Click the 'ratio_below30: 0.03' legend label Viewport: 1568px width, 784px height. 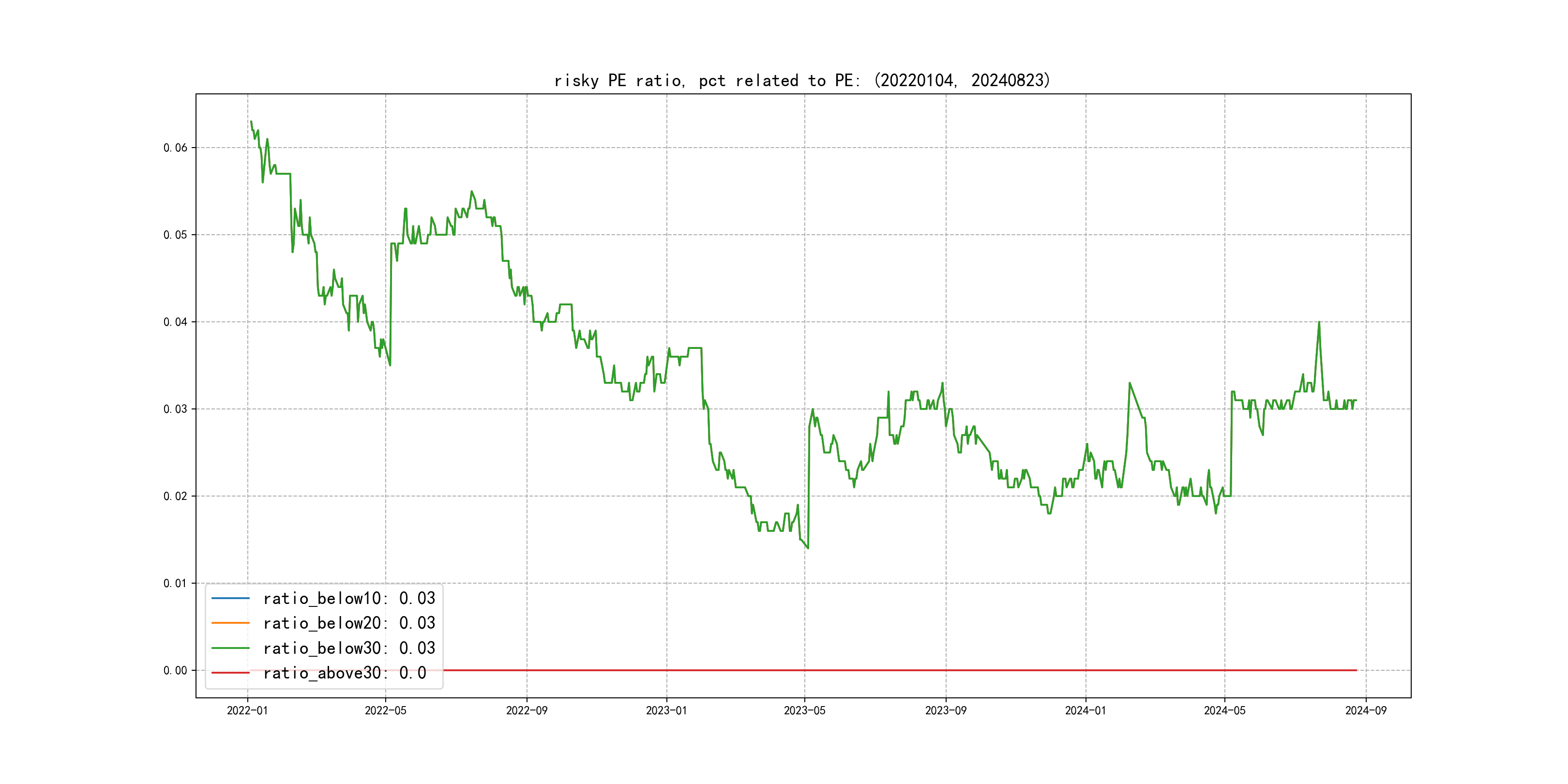pyautogui.click(x=349, y=648)
